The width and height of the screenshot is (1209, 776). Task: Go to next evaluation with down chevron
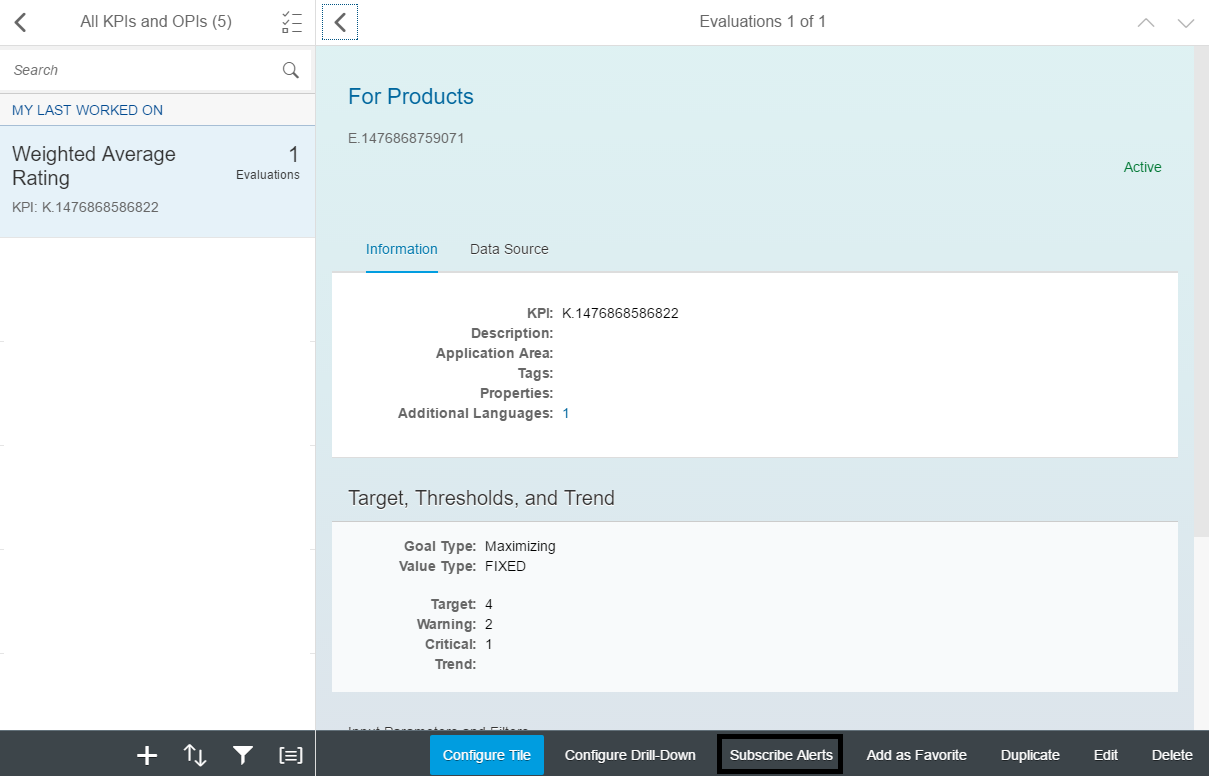(1185, 22)
